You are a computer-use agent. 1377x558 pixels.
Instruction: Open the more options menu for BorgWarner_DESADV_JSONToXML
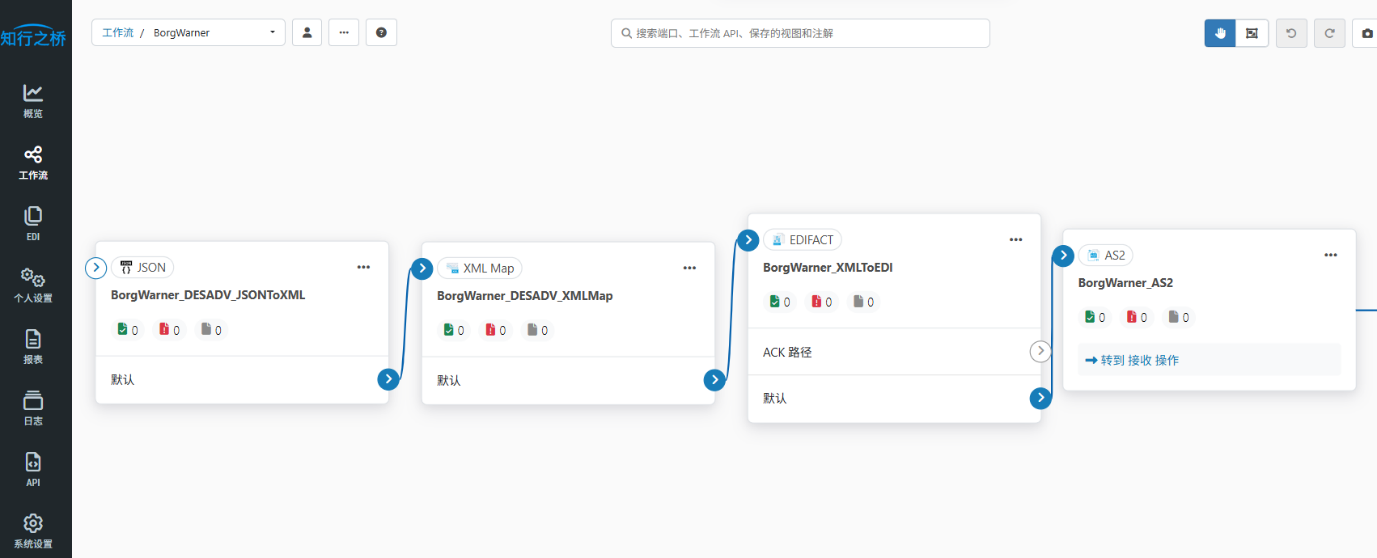coord(364,267)
